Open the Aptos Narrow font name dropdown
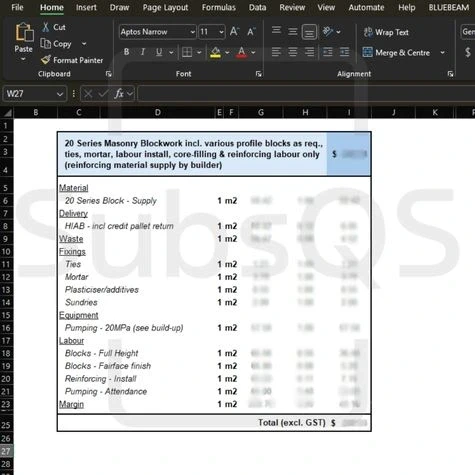This screenshot has height=475, width=475. pos(192,32)
